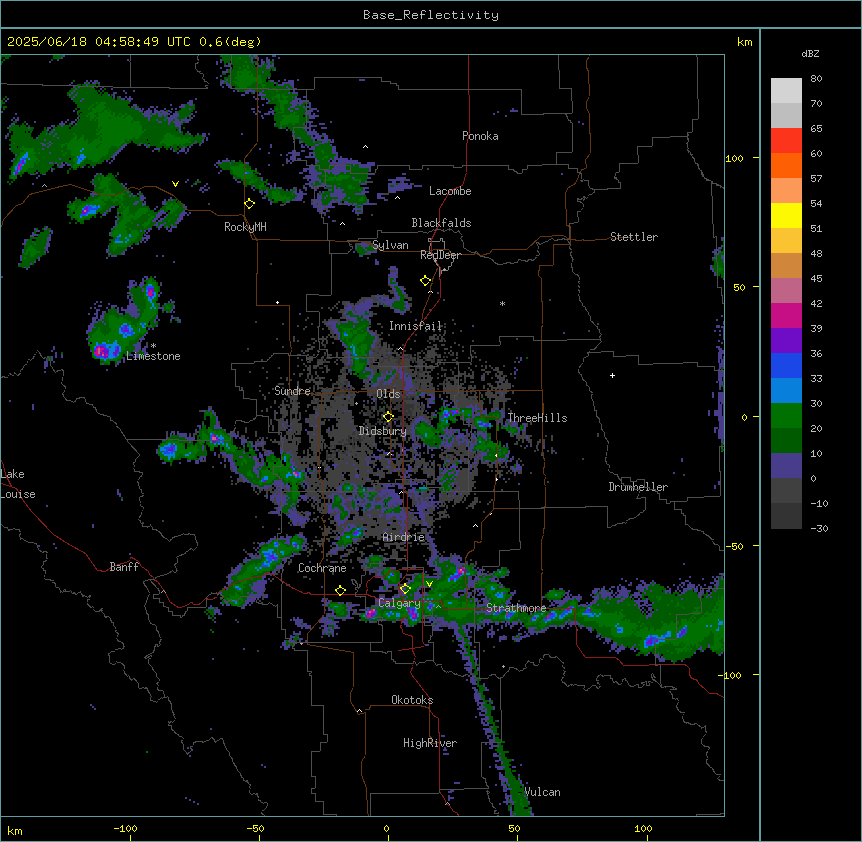Click the Ponoka town label
862x842 pixels.
(480, 136)
